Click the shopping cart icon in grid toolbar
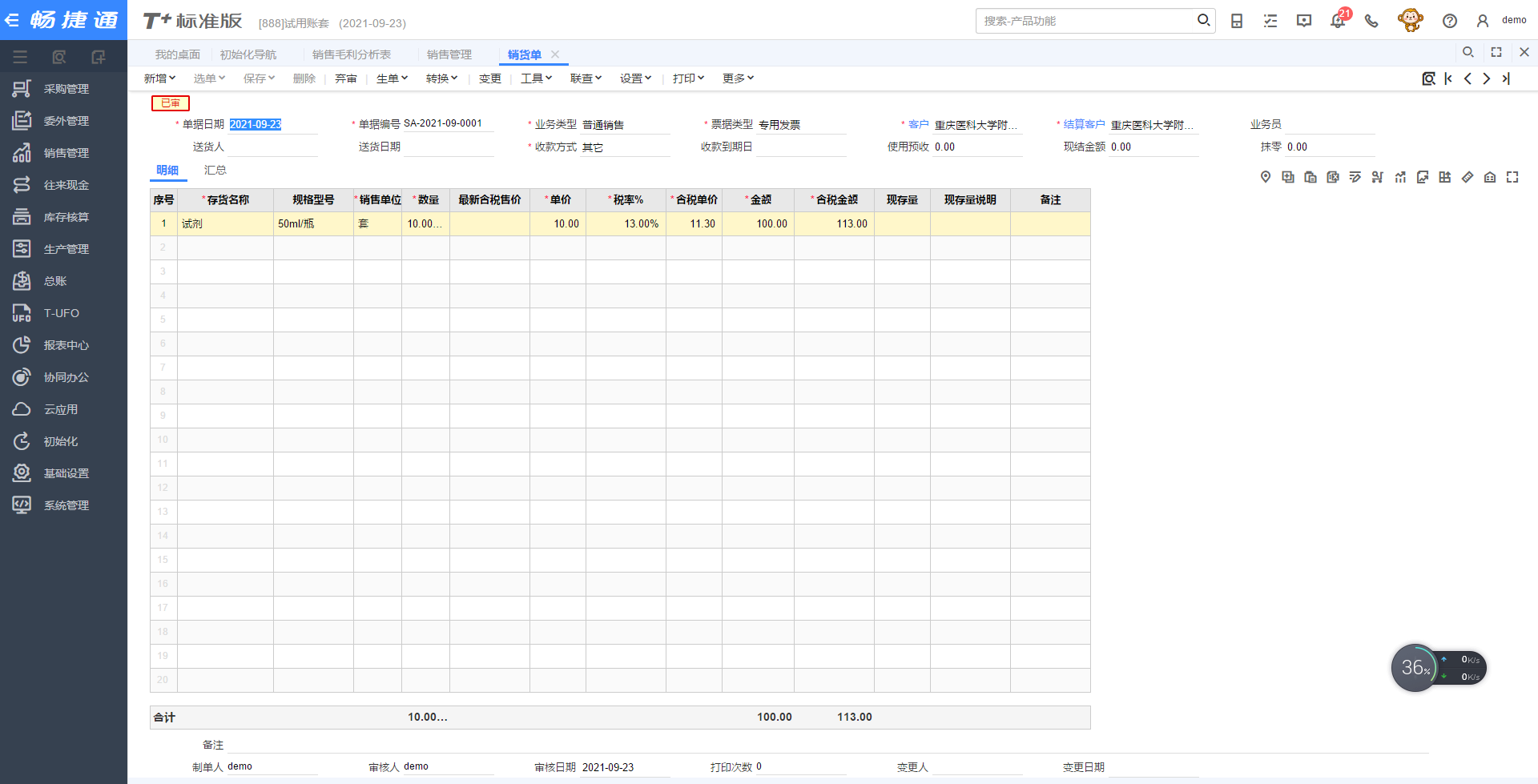The width and height of the screenshot is (1538, 784). pos(1378,177)
